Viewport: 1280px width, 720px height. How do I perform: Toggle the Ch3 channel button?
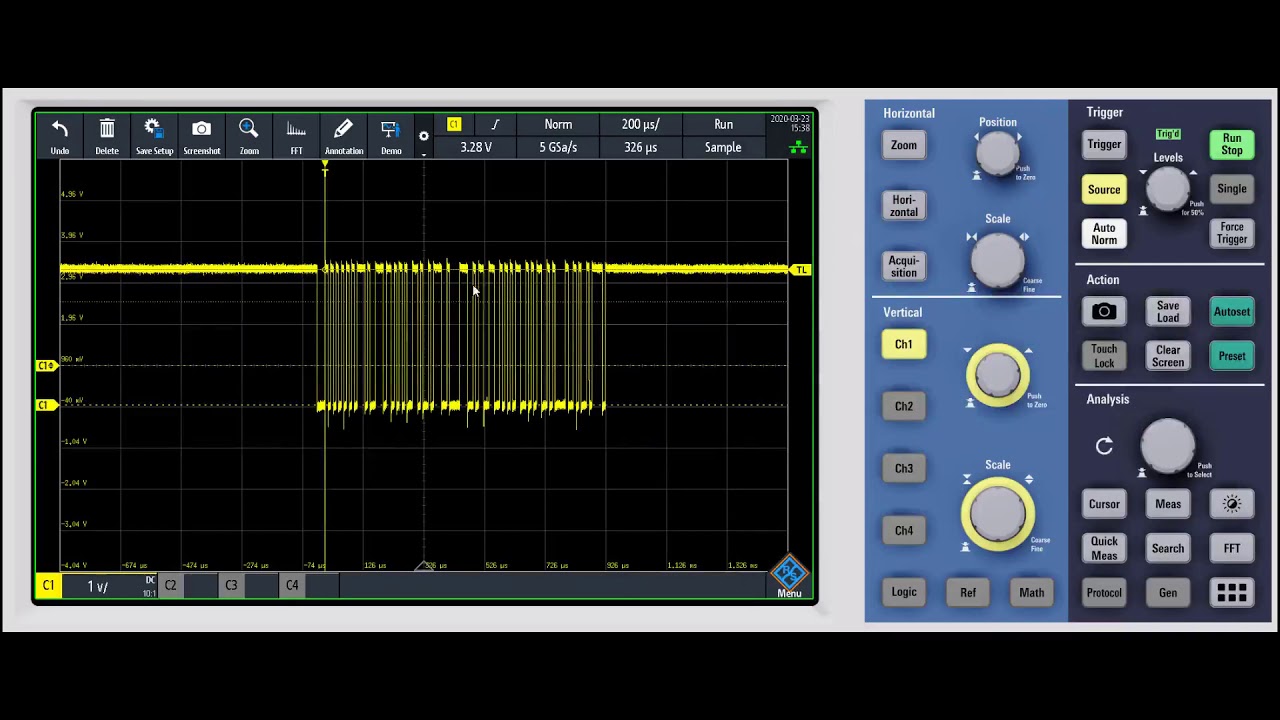coord(903,468)
